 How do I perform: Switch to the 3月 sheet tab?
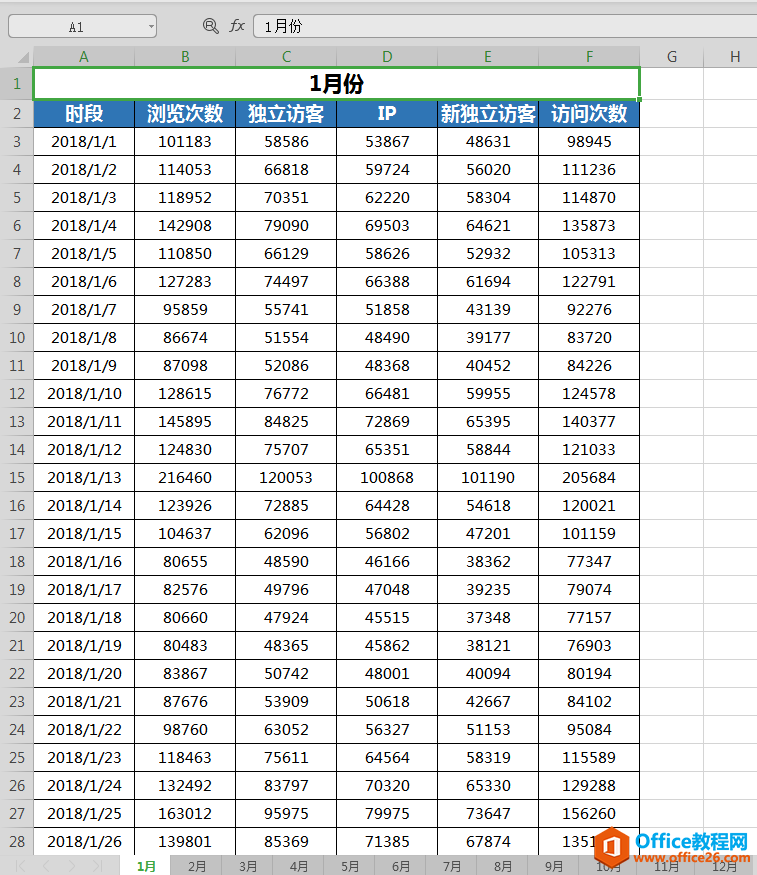tap(248, 866)
